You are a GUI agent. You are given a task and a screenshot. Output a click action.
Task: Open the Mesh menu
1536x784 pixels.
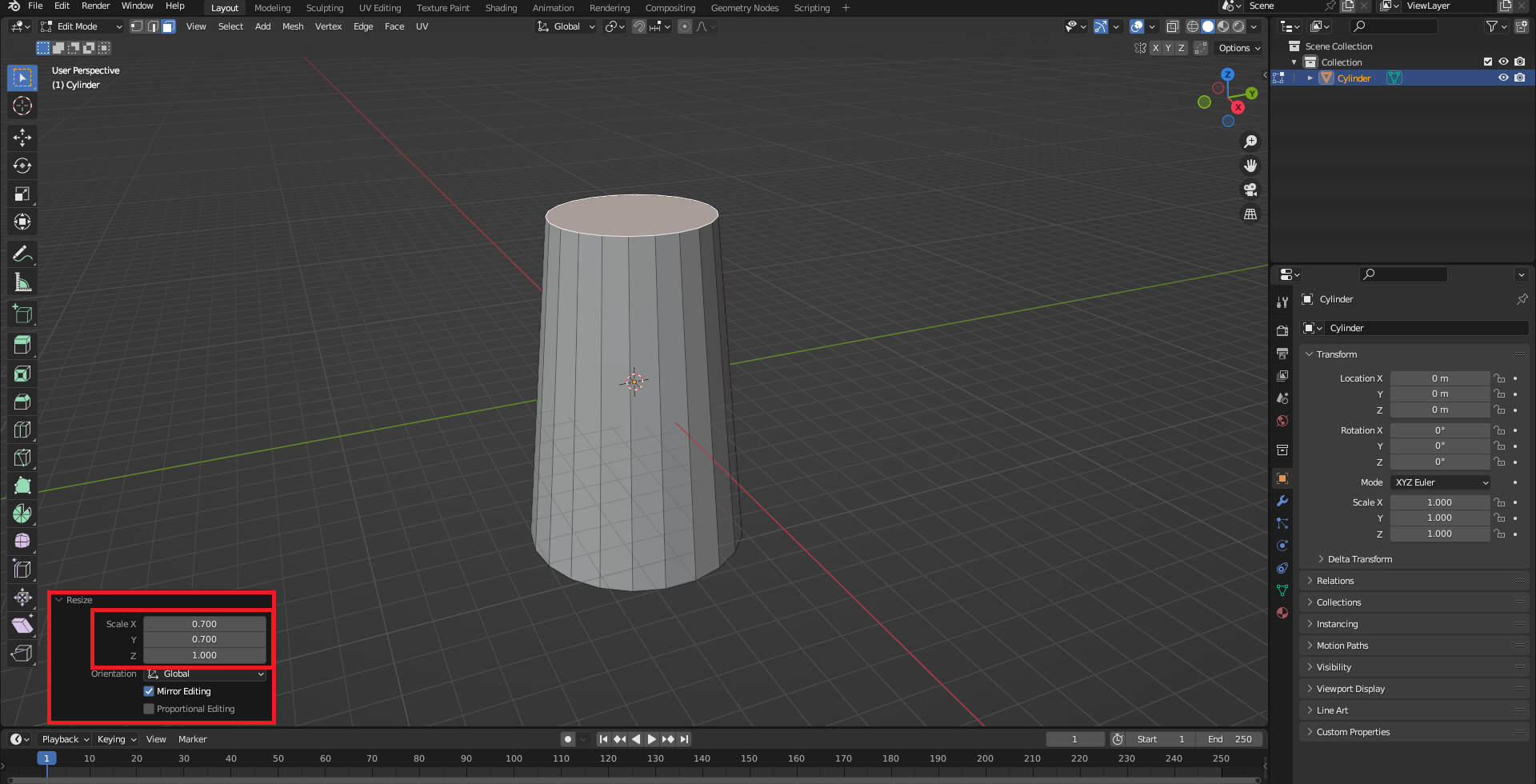tap(293, 26)
